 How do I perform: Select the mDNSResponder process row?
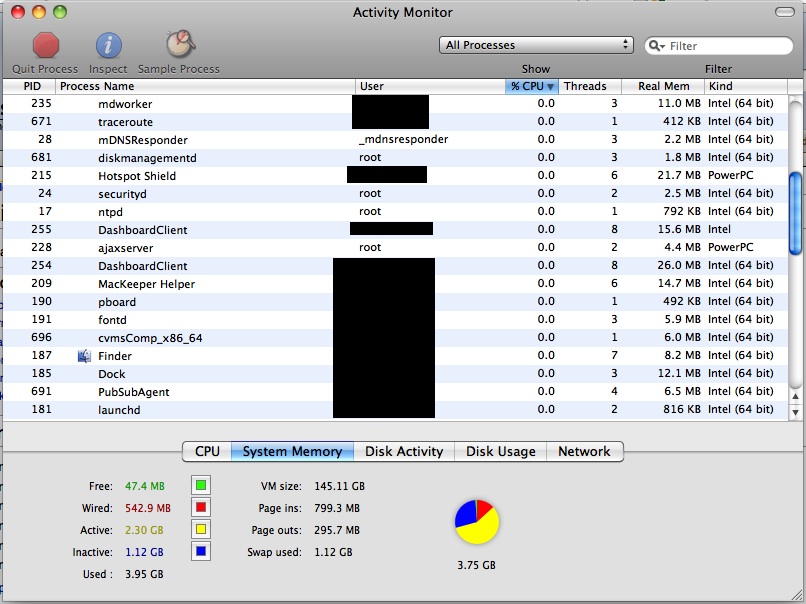(x=395, y=140)
